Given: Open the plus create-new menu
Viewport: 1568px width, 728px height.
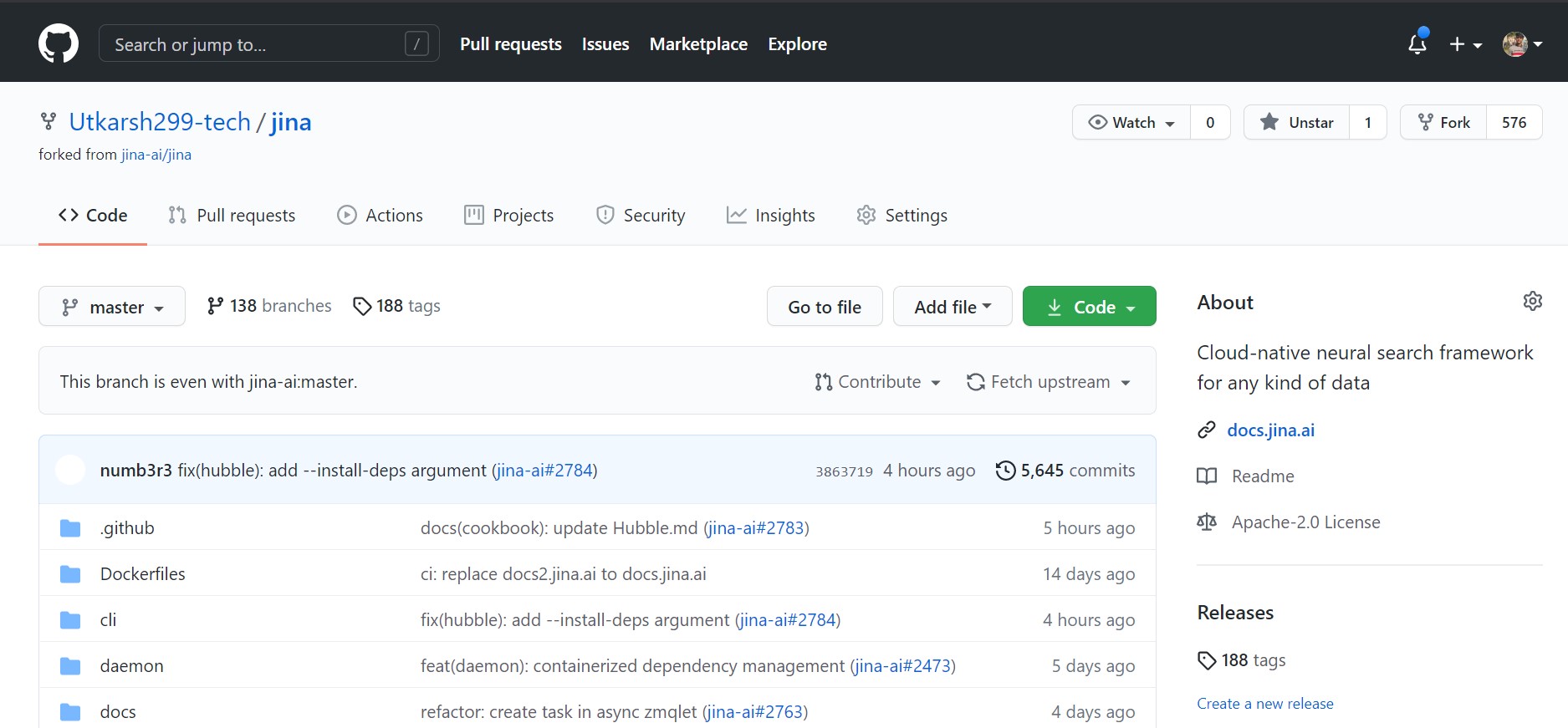Looking at the screenshot, I should (1465, 44).
